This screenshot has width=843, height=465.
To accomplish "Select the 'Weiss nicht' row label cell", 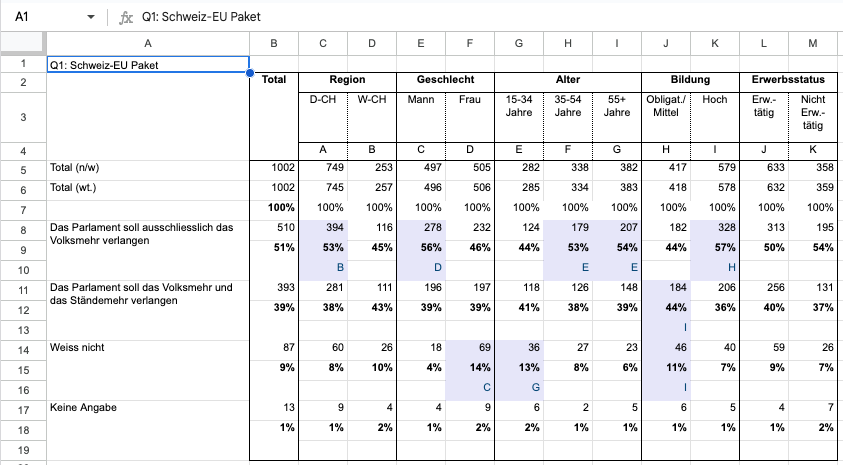I will point(148,348).
